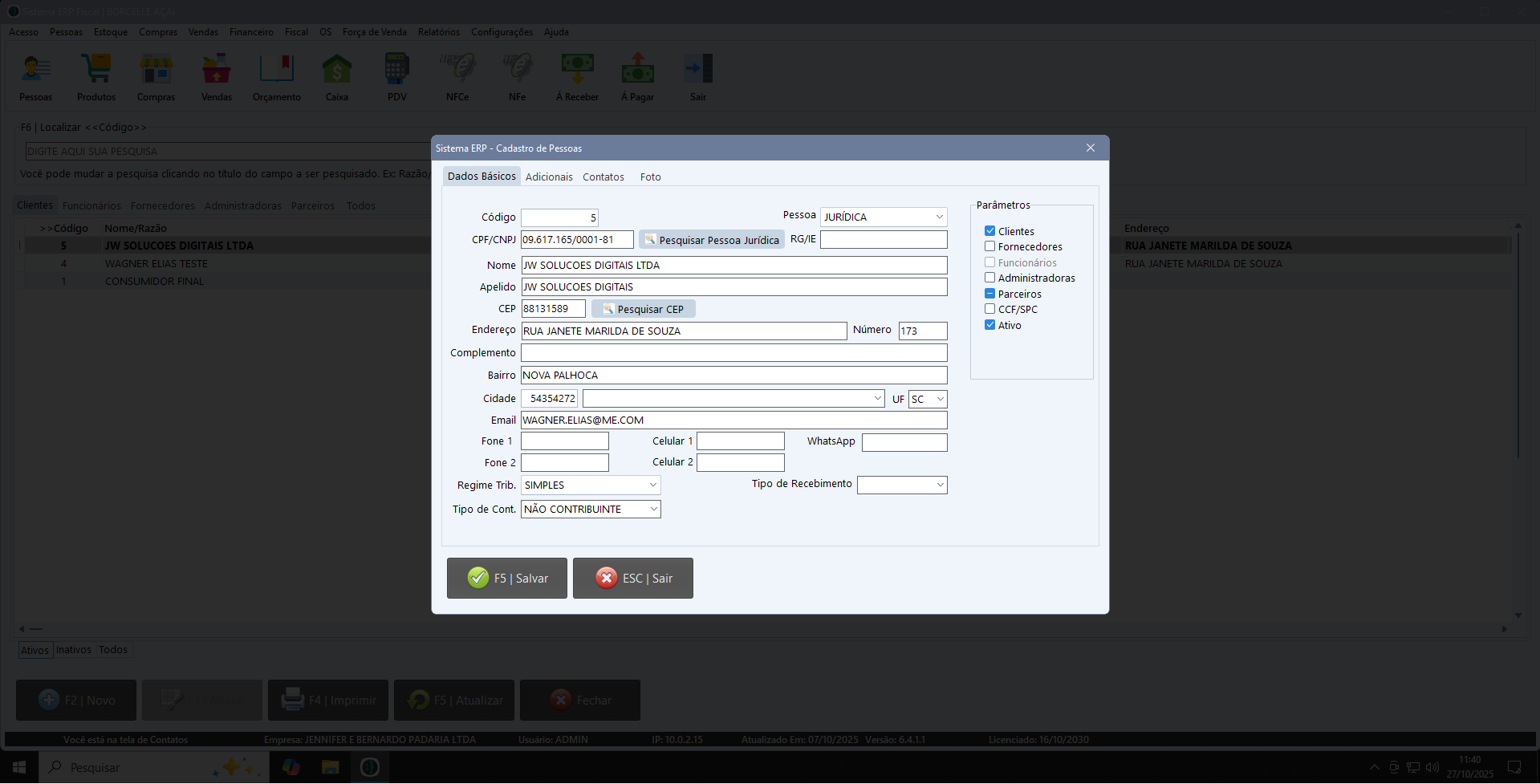Uncheck the Clientes checkbox

coord(989,231)
